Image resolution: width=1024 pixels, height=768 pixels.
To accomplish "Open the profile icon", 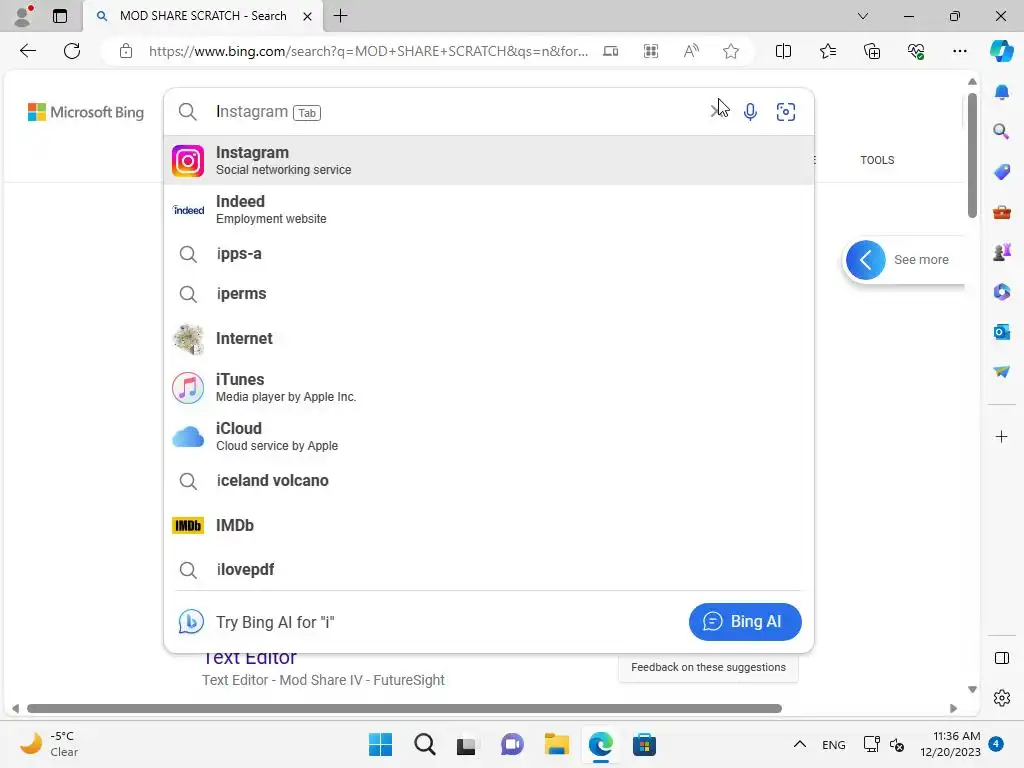I will [23, 16].
